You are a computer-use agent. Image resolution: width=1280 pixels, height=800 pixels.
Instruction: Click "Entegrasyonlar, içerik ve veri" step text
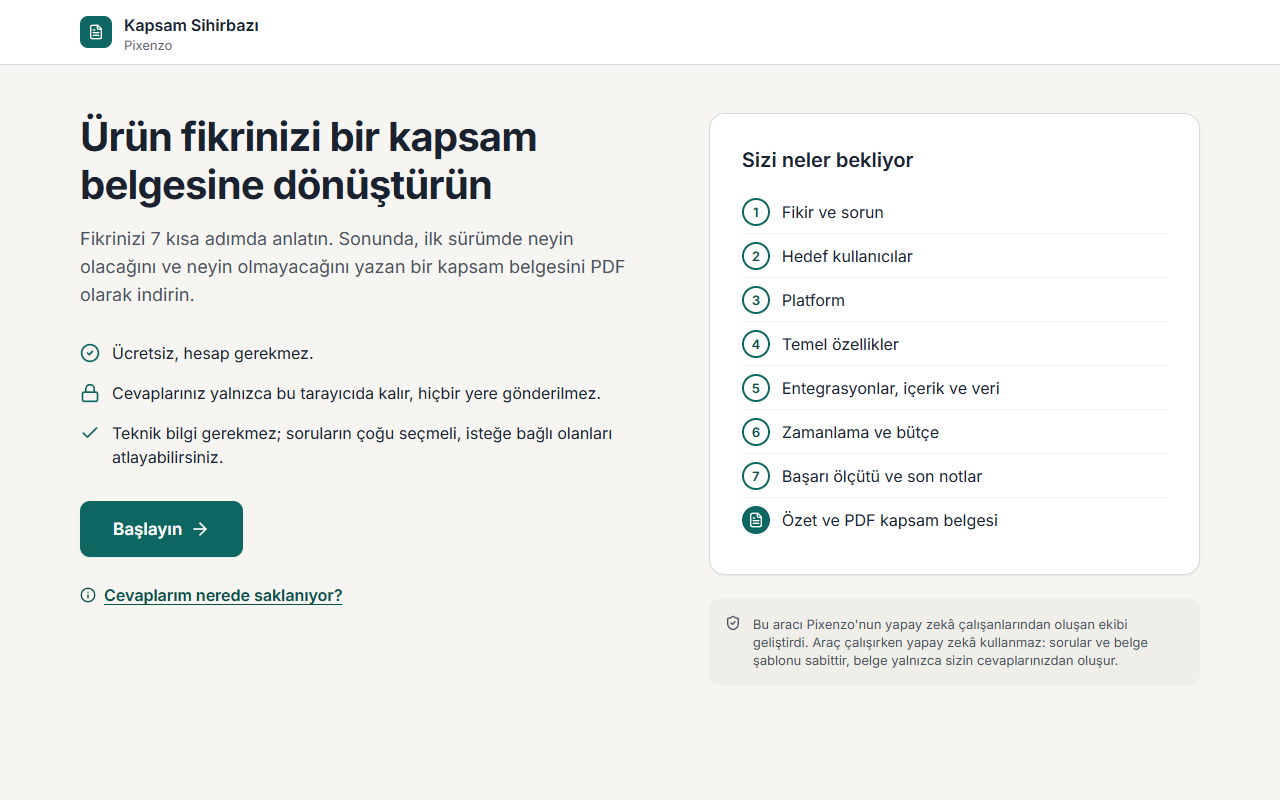(x=891, y=388)
